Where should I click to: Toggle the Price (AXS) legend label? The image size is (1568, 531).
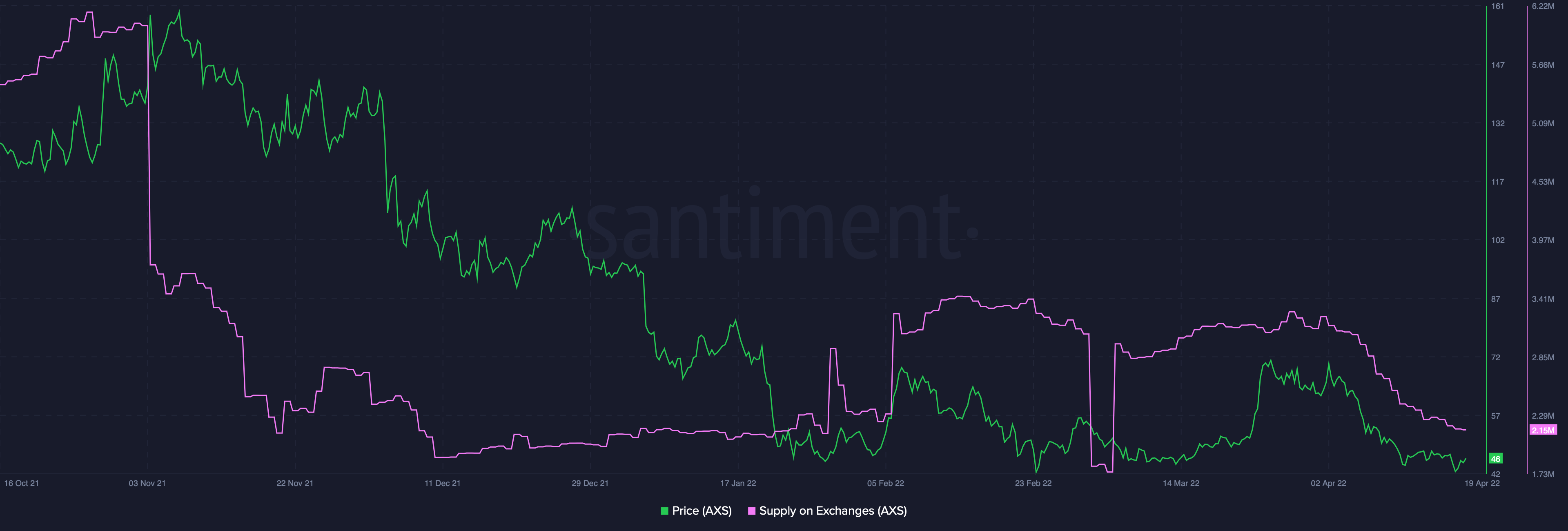pyautogui.click(x=701, y=511)
